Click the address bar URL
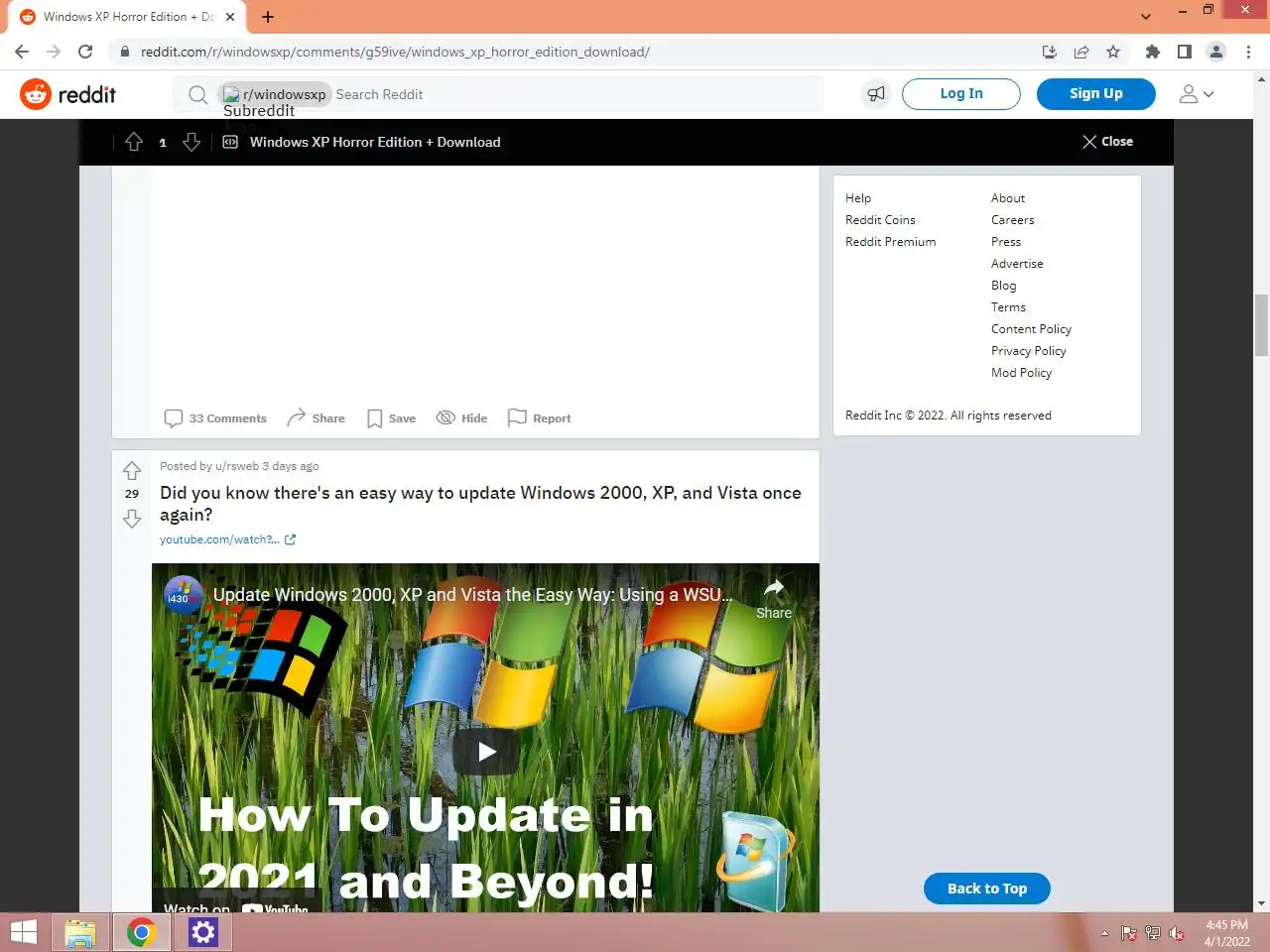The width and height of the screenshot is (1270, 952). (x=395, y=52)
